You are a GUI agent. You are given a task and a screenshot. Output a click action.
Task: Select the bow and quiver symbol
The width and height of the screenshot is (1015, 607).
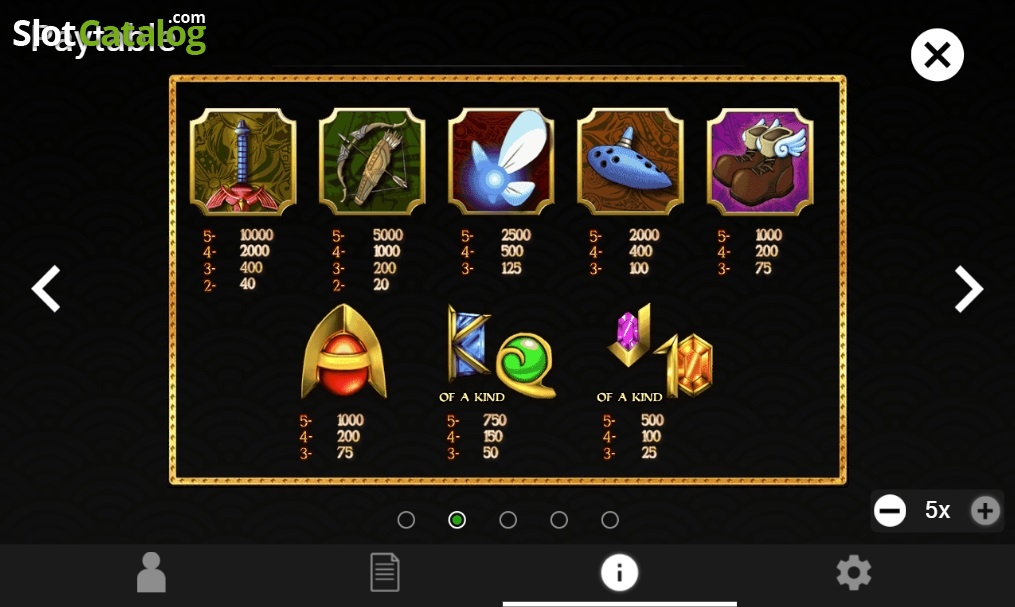point(372,162)
